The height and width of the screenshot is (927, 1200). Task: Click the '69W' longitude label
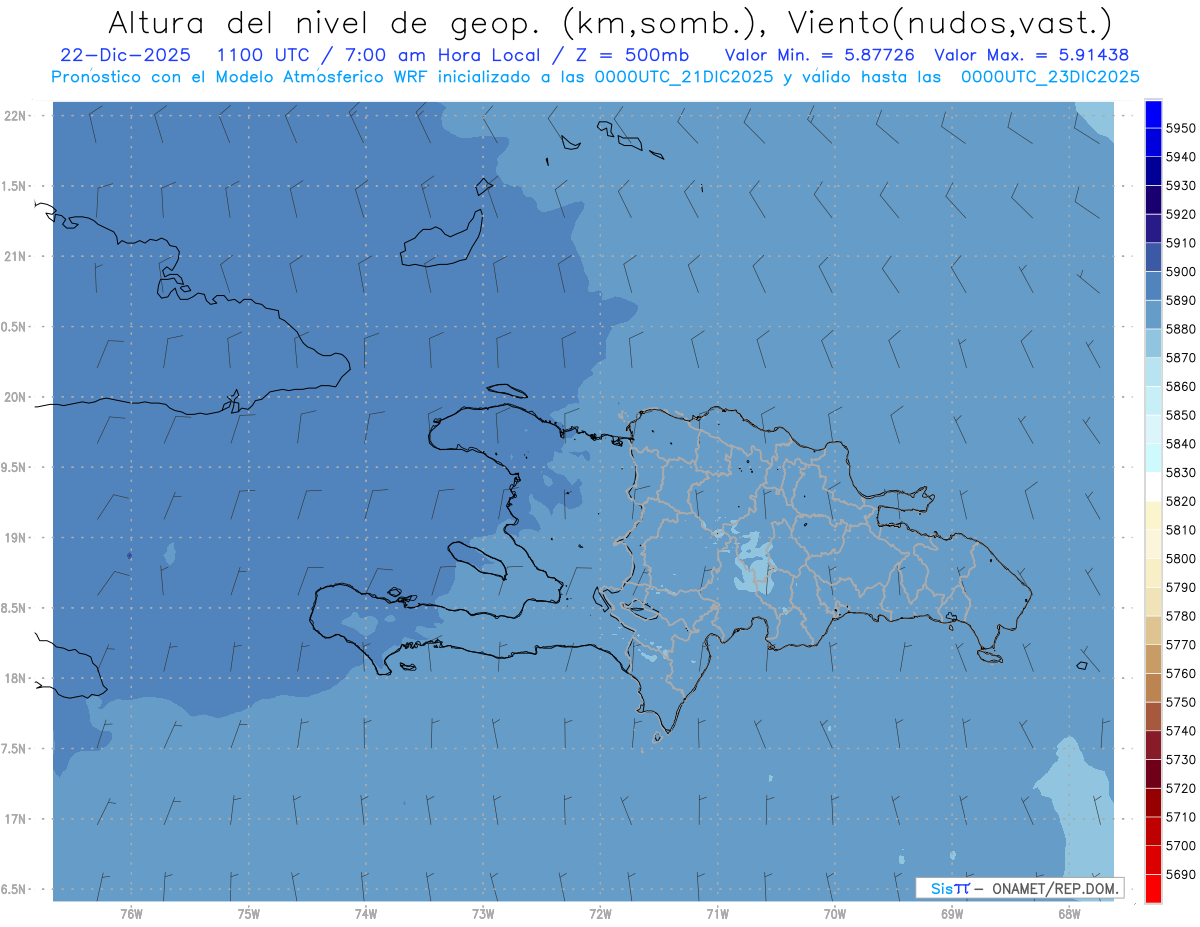952,914
